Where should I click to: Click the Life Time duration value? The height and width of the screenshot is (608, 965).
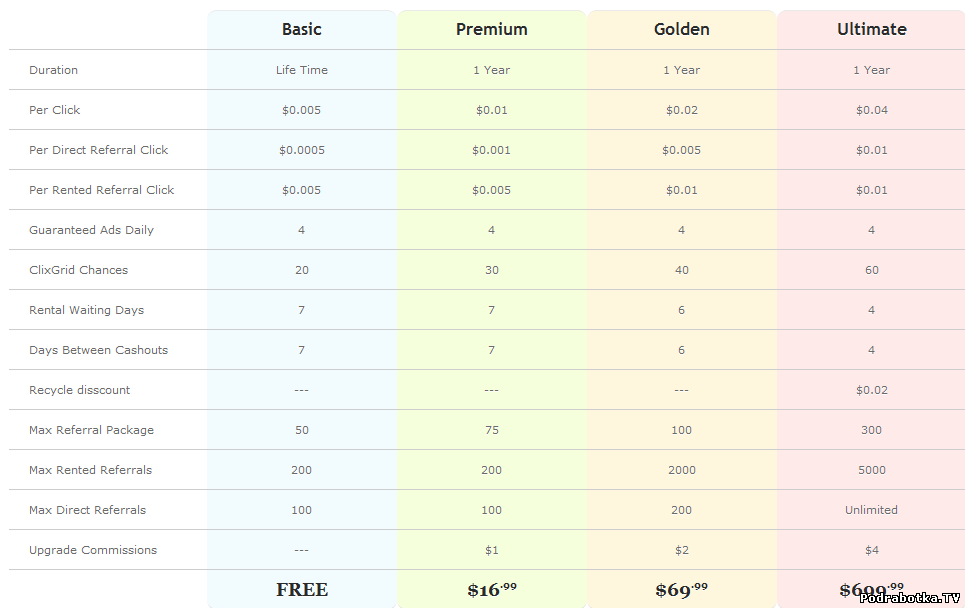pyautogui.click(x=302, y=70)
